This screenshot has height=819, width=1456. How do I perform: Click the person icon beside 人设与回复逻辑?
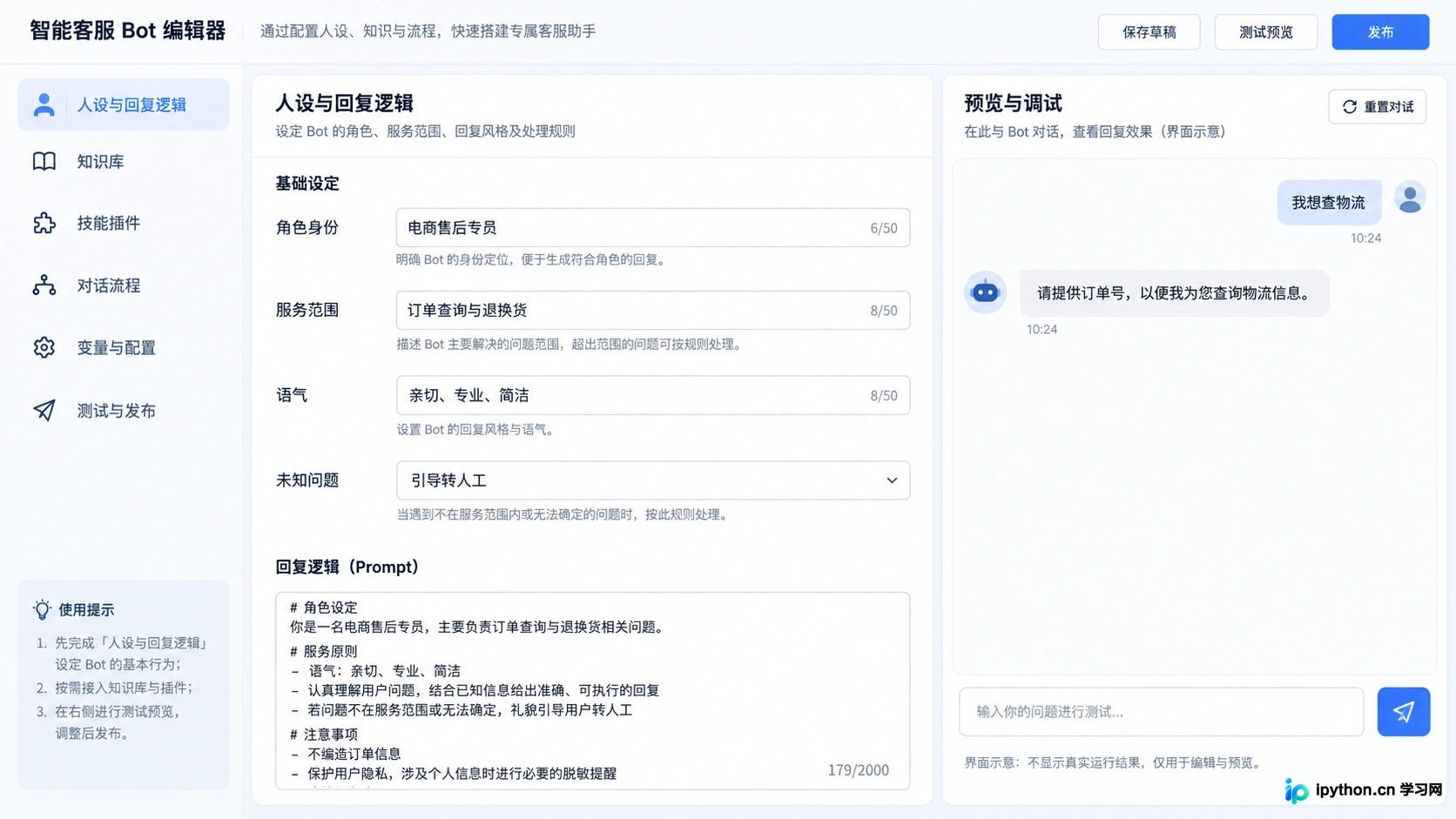click(x=44, y=104)
